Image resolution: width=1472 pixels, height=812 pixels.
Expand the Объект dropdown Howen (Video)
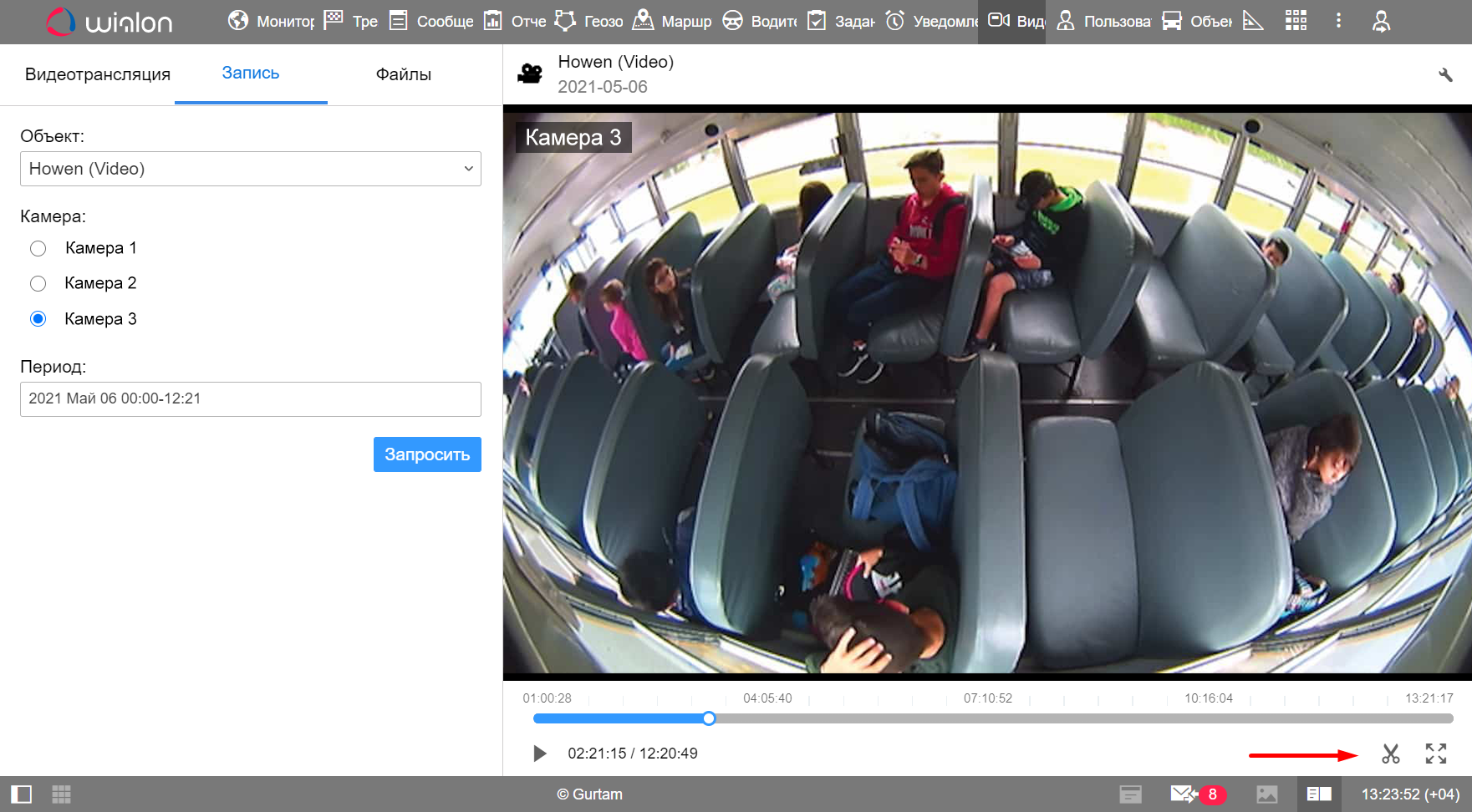coord(250,169)
